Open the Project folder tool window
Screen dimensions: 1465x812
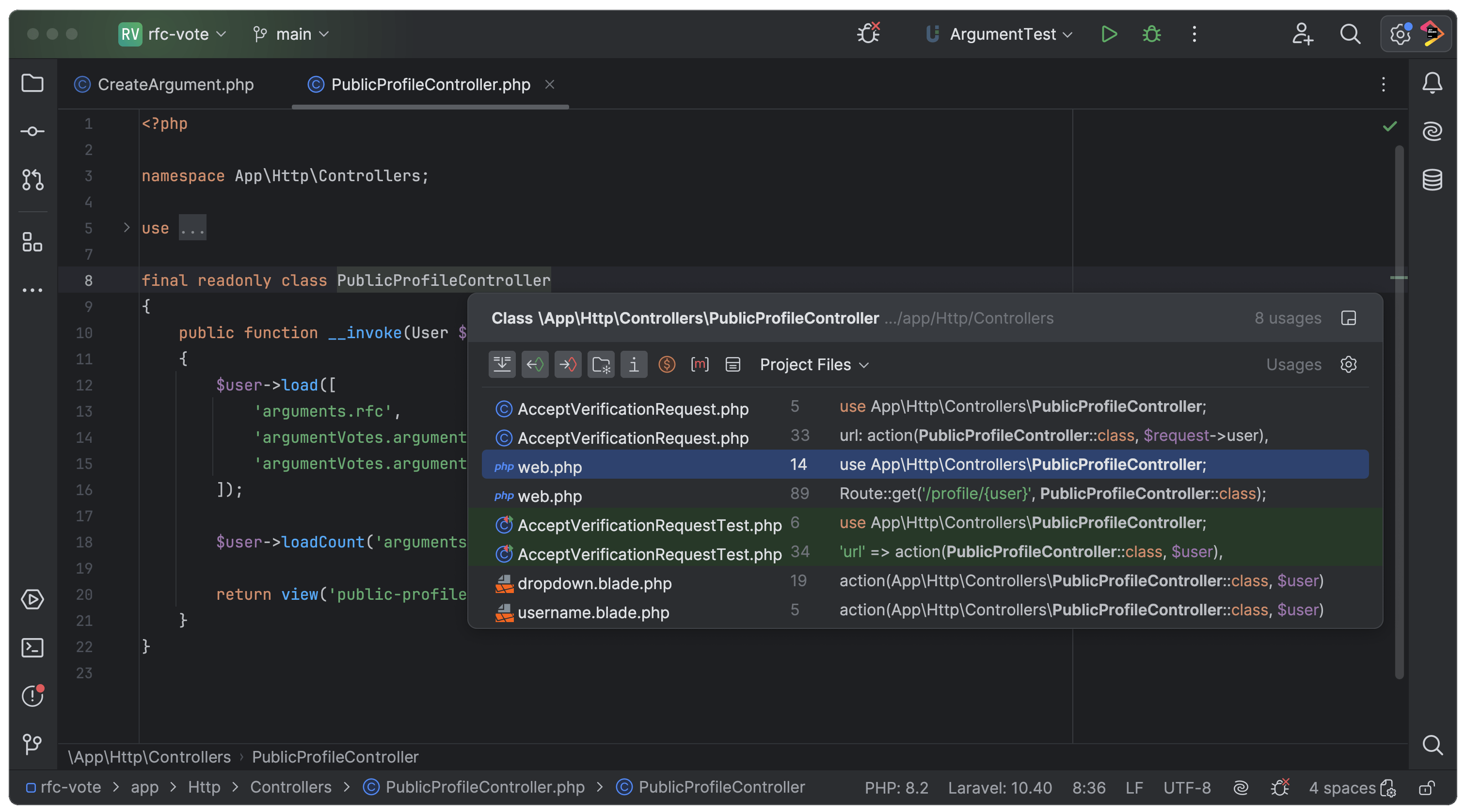coord(32,83)
